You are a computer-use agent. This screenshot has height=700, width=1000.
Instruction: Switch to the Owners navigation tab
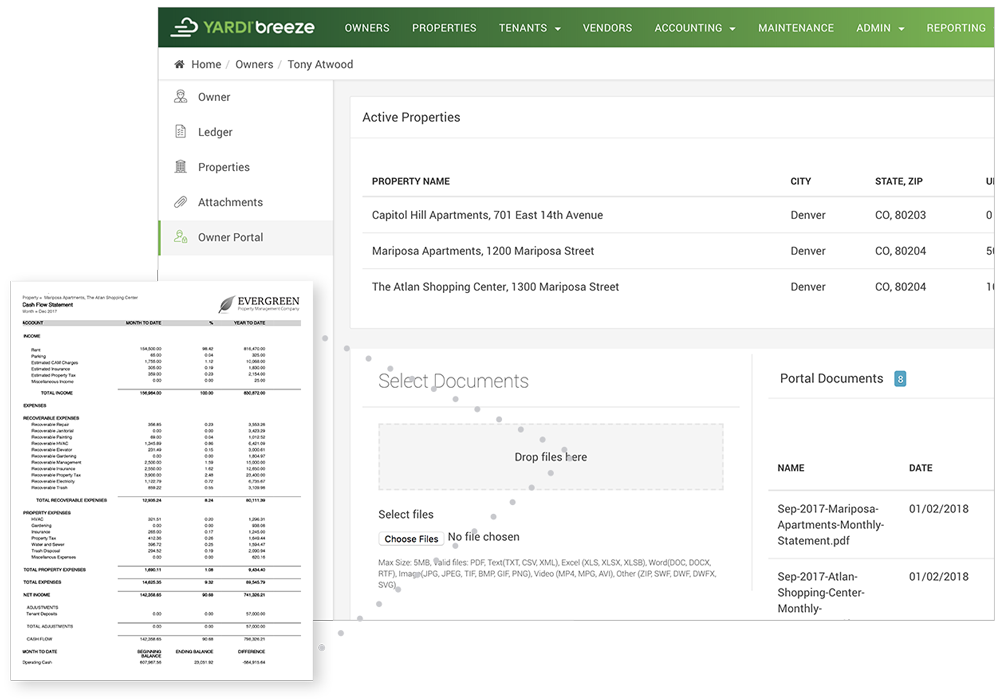tap(367, 28)
